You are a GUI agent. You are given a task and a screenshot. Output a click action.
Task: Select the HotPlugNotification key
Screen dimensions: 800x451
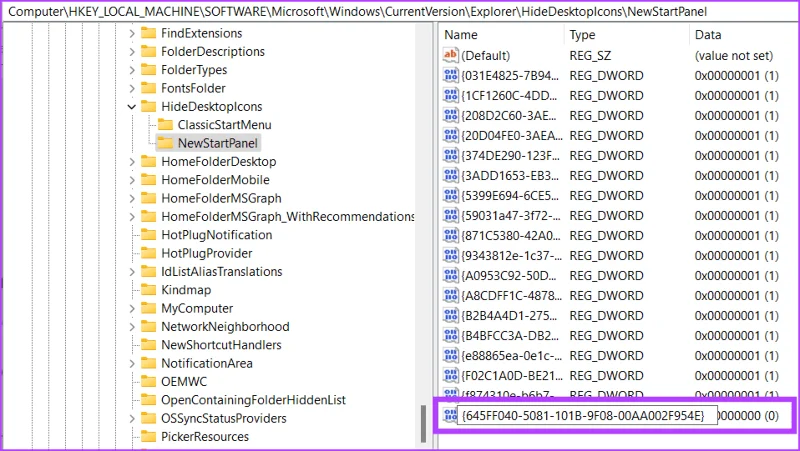pos(217,235)
